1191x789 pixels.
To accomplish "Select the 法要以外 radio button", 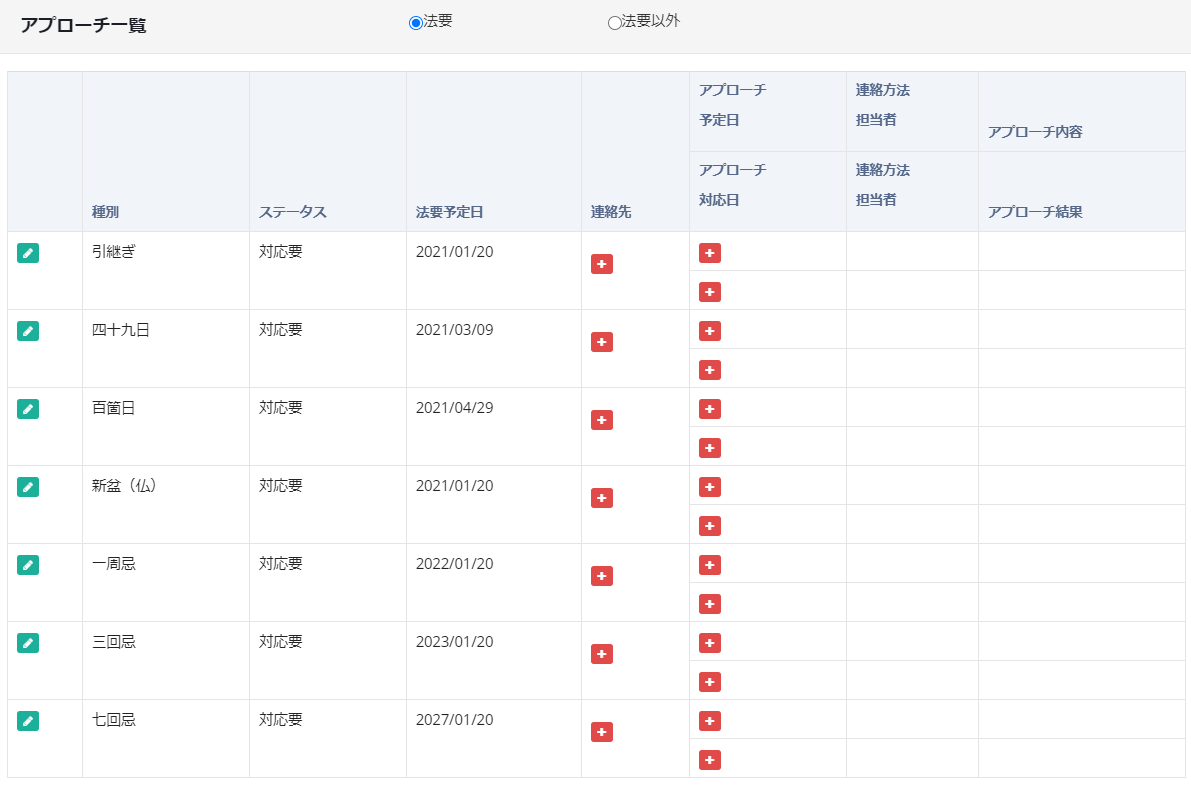I will click(615, 23).
